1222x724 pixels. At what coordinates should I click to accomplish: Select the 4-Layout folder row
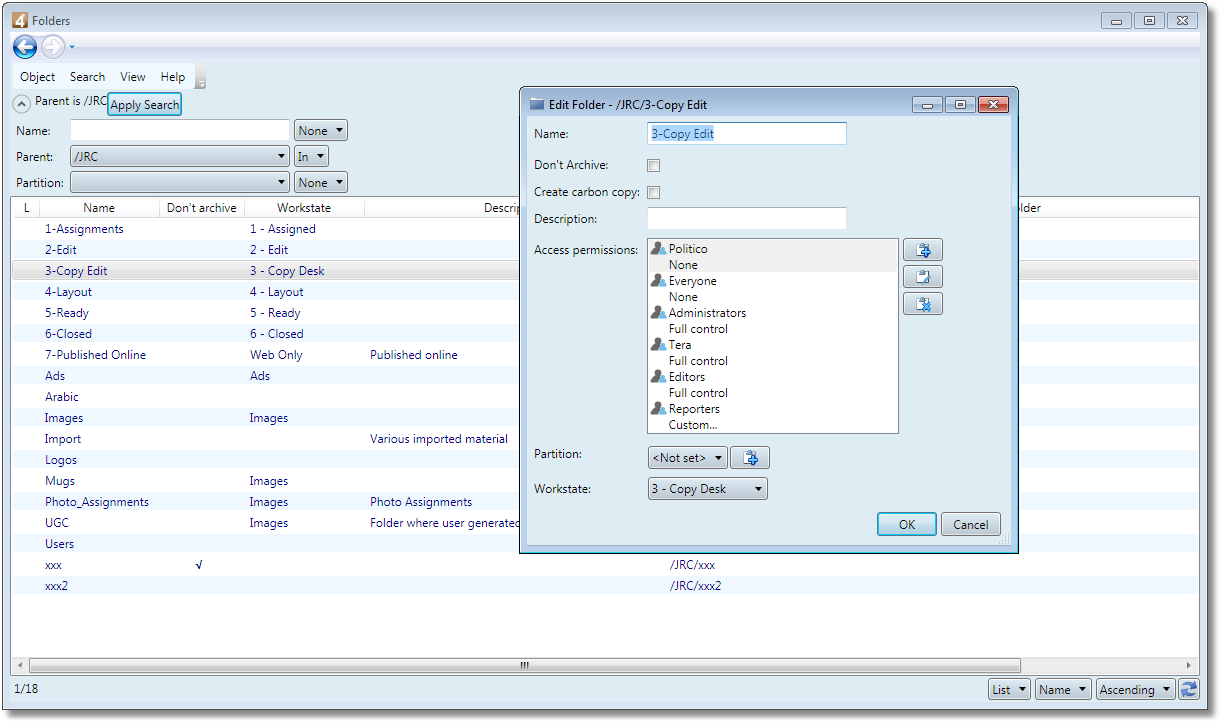605,292
